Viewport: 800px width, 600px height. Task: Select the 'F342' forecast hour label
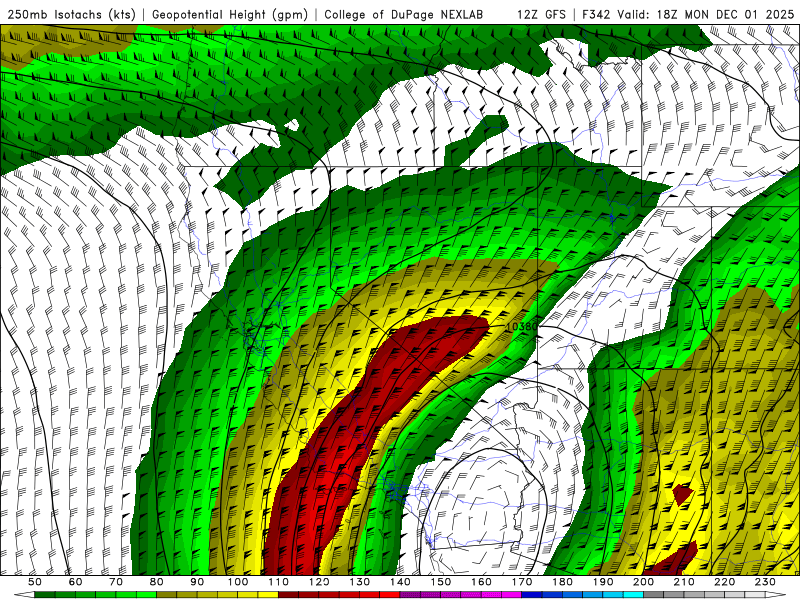click(x=595, y=14)
